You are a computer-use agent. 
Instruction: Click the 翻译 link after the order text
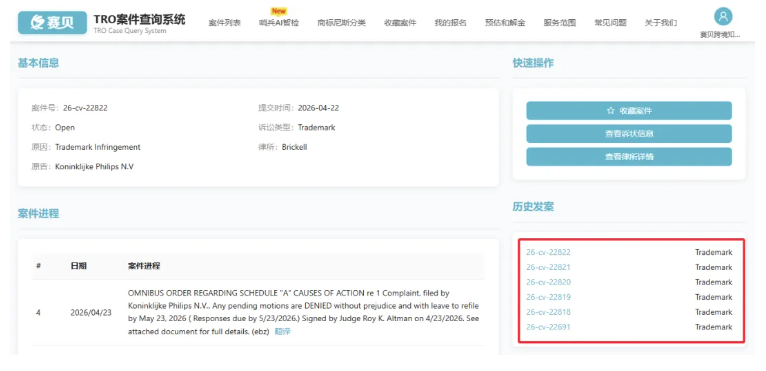pos(282,331)
